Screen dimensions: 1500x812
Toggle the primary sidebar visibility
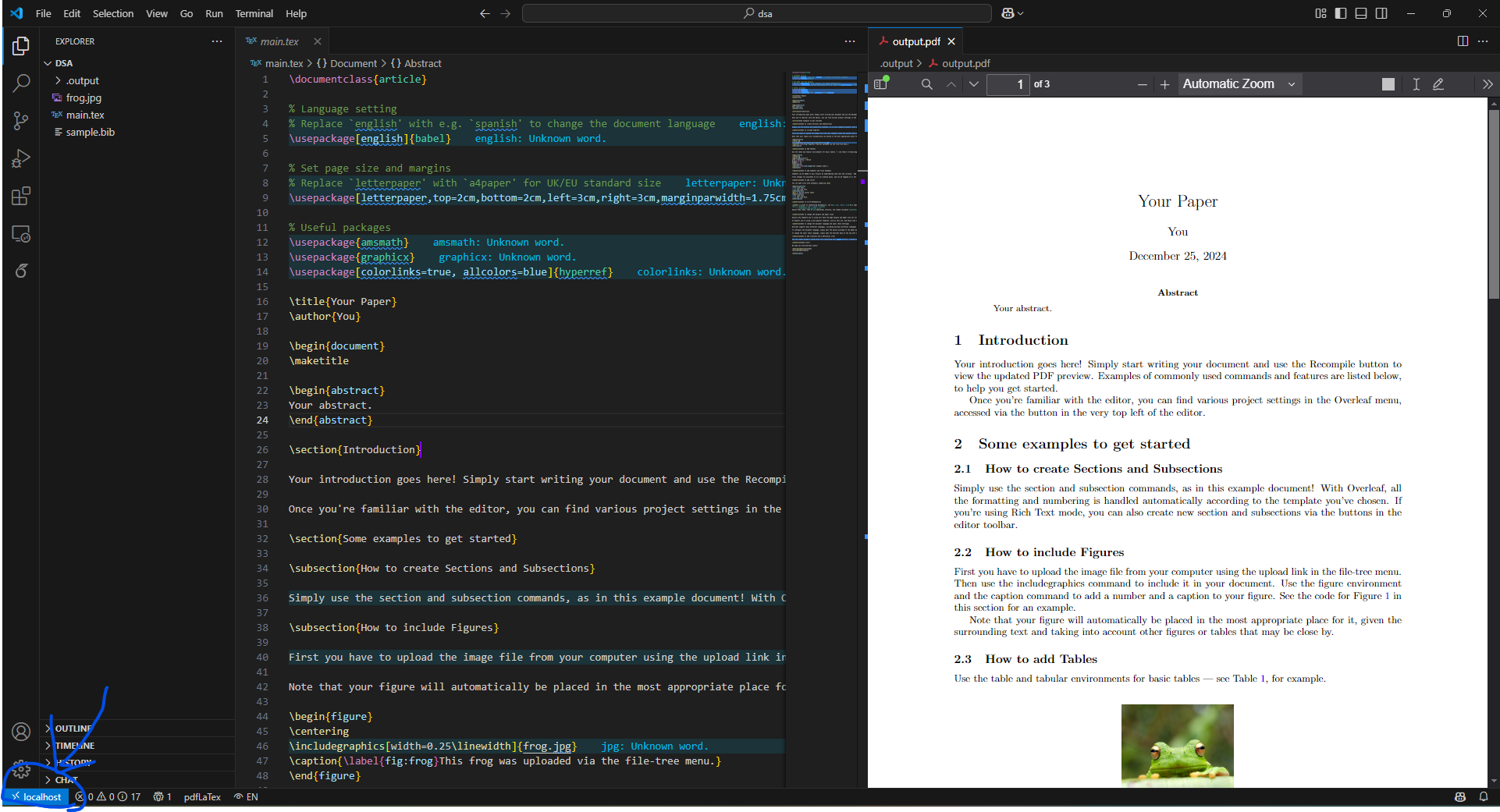1340,13
